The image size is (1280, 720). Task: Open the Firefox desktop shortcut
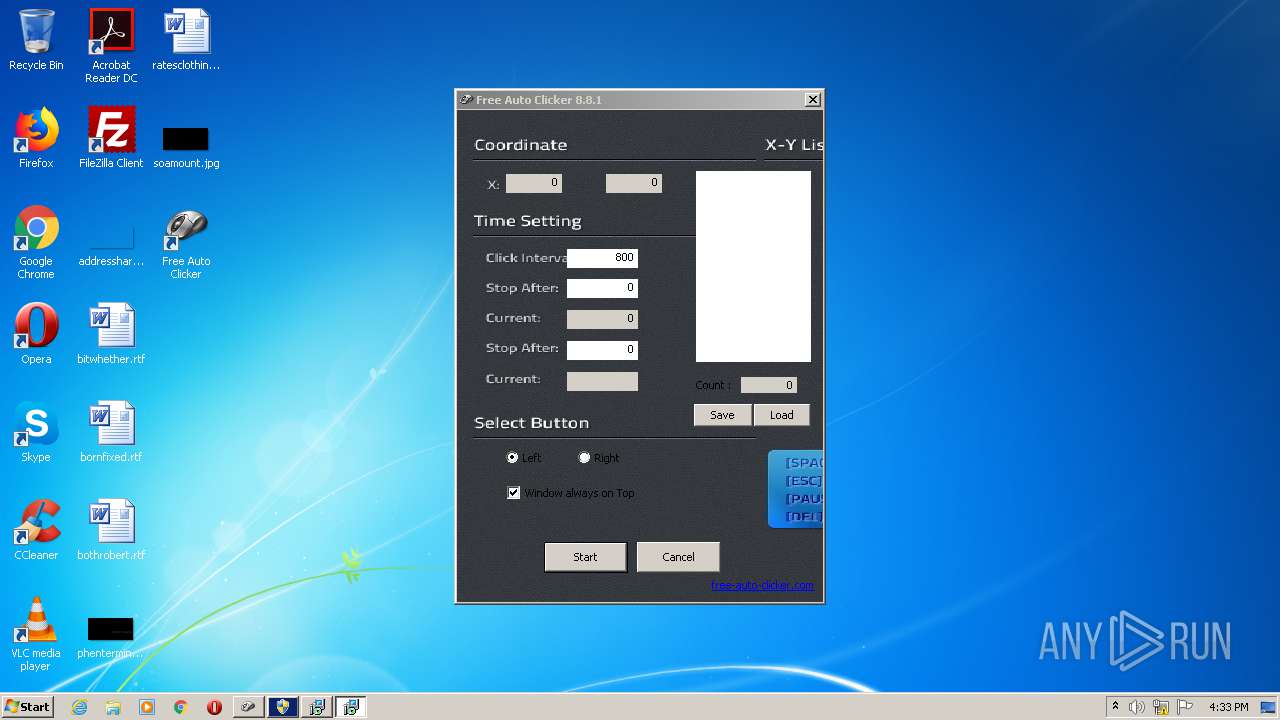[x=36, y=138]
